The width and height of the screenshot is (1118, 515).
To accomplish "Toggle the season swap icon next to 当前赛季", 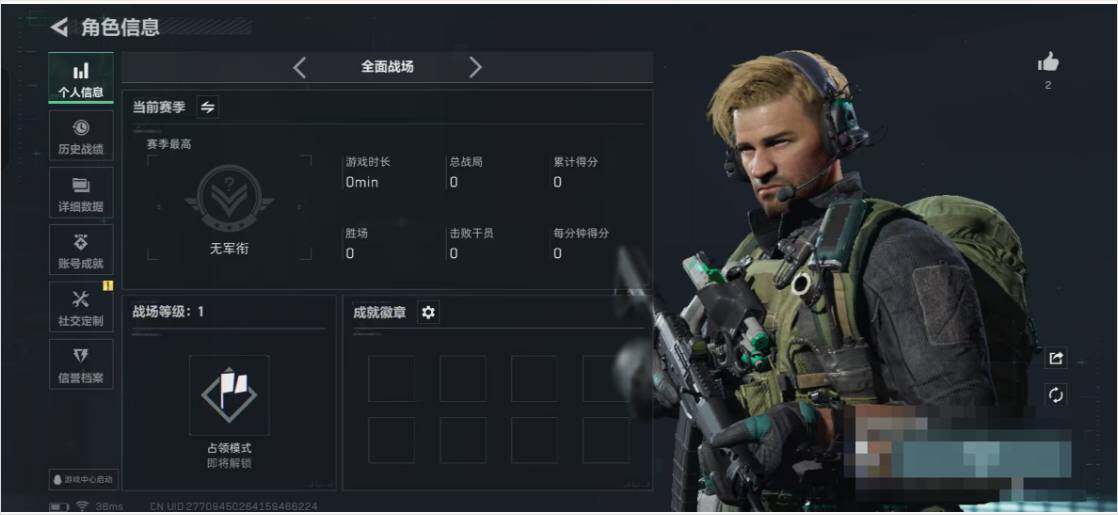I will click(207, 107).
